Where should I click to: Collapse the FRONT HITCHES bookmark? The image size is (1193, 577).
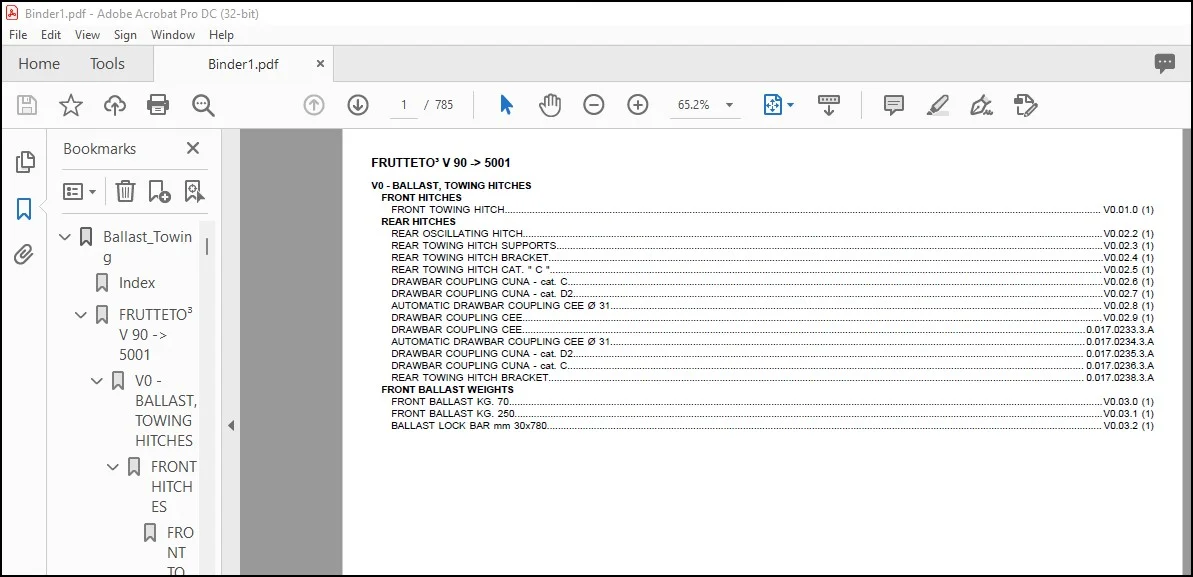[x=113, y=467]
